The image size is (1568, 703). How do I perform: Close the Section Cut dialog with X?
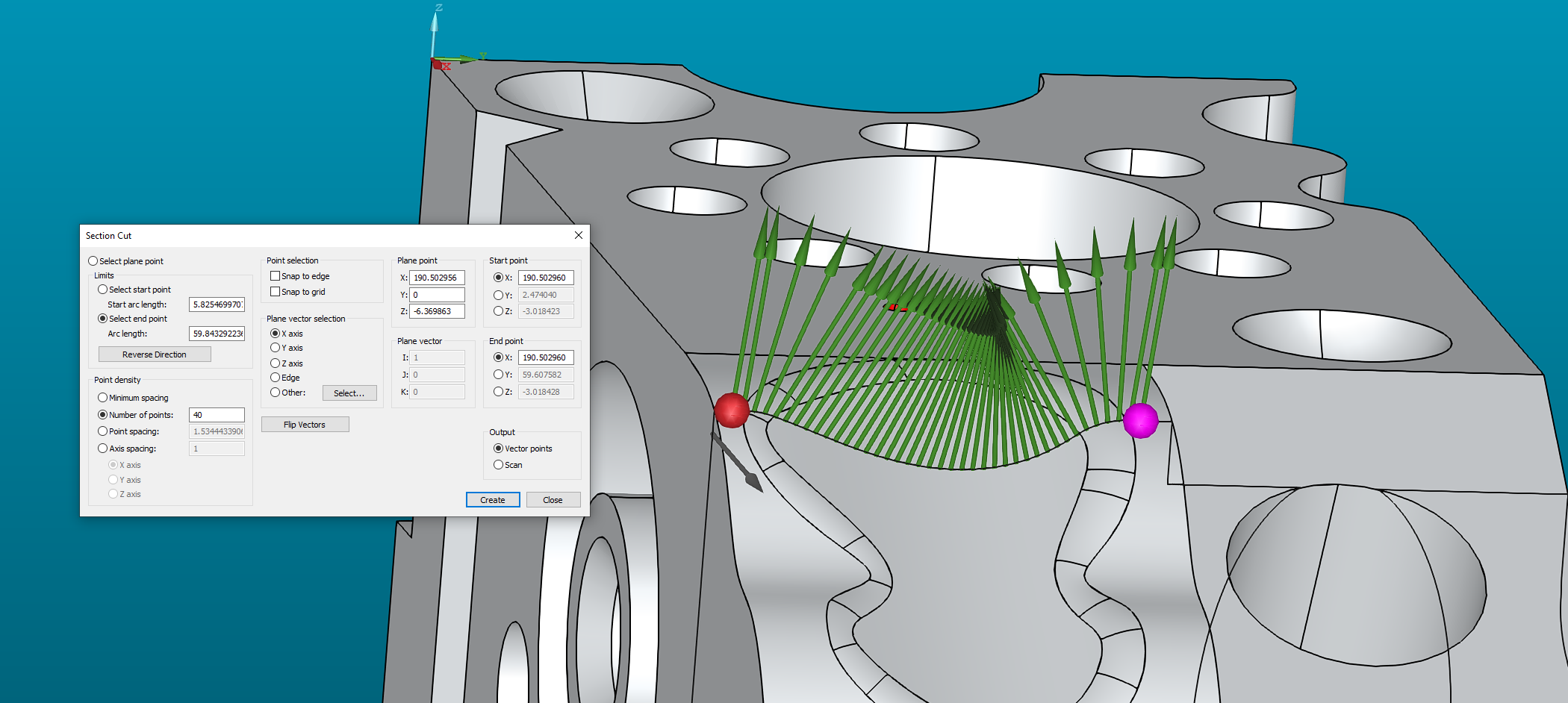pyautogui.click(x=579, y=235)
